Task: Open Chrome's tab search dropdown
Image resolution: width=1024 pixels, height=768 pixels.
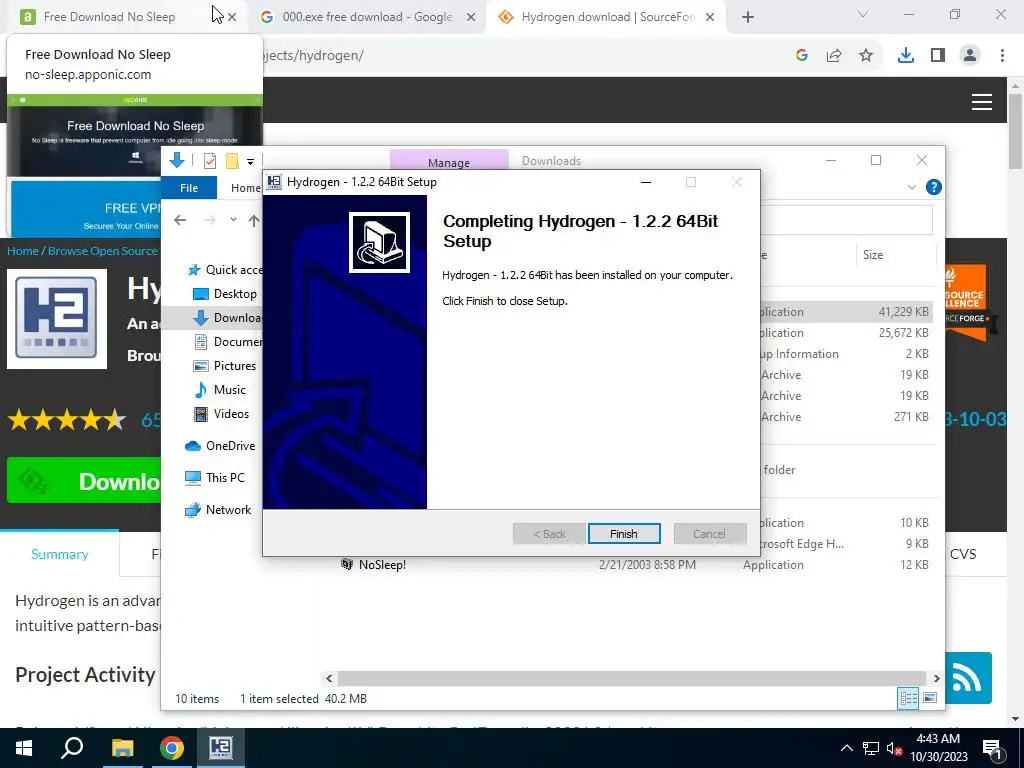Action: click(863, 14)
